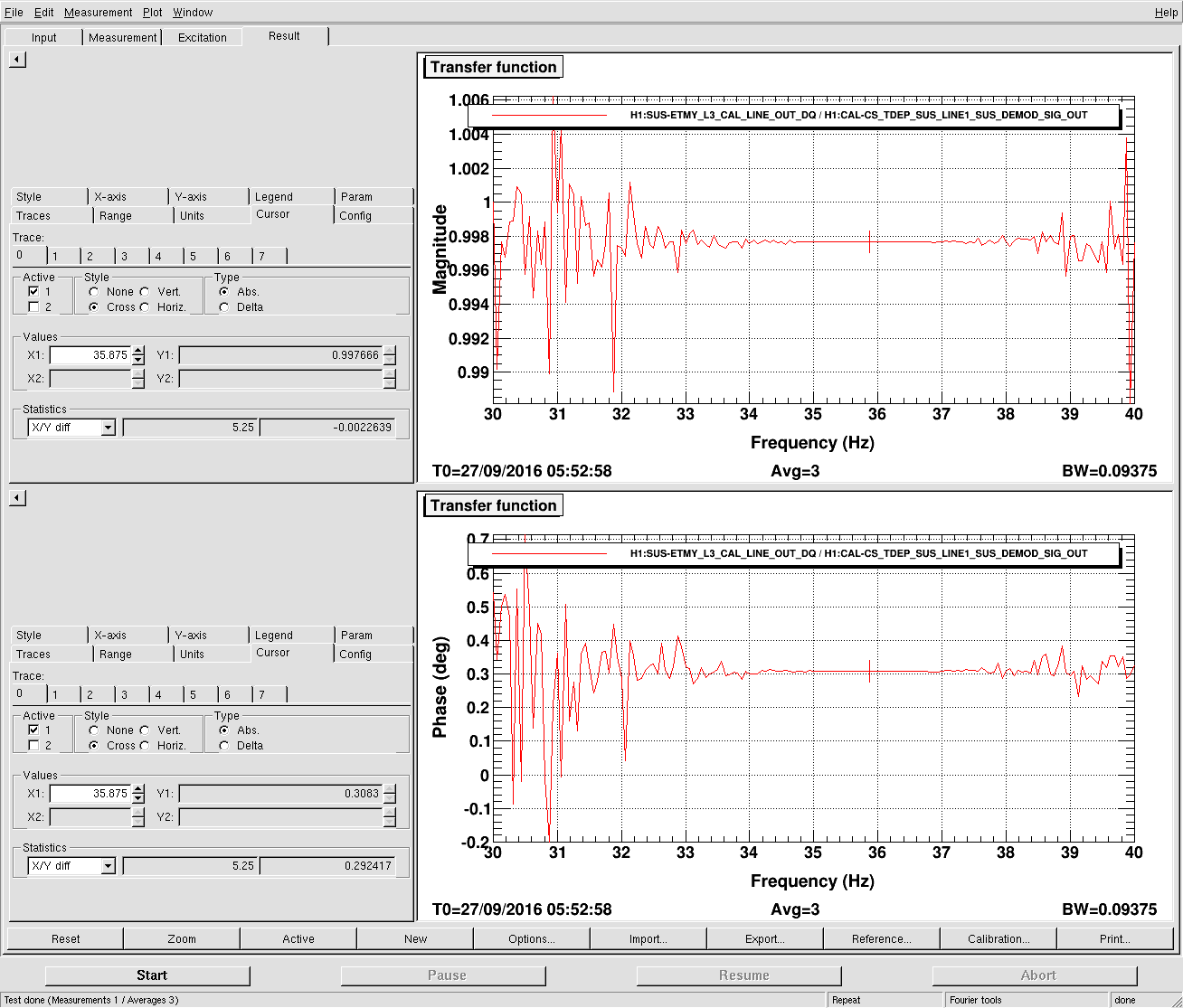Click the Start button
The height and width of the screenshot is (1008, 1183).
click(x=147, y=975)
